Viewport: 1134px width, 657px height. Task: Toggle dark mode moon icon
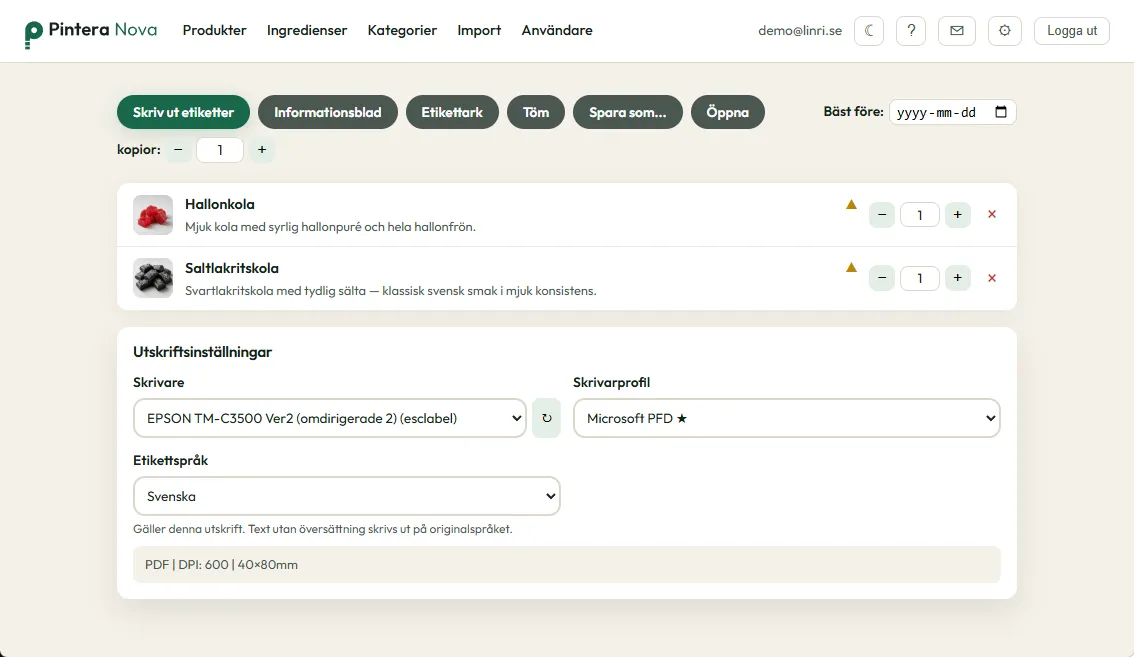869,31
